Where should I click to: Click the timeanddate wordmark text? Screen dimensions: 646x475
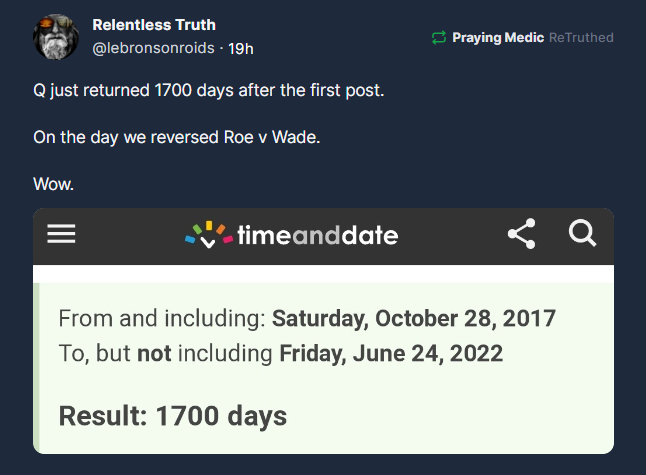click(x=317, y=236)
